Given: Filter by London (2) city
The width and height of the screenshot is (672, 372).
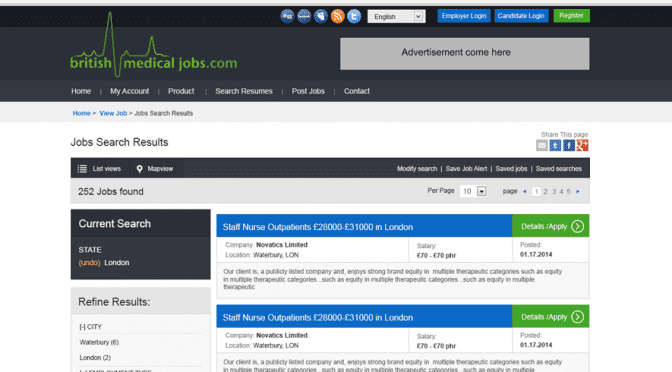Looking at the screenshot, I should pos(95,358).
